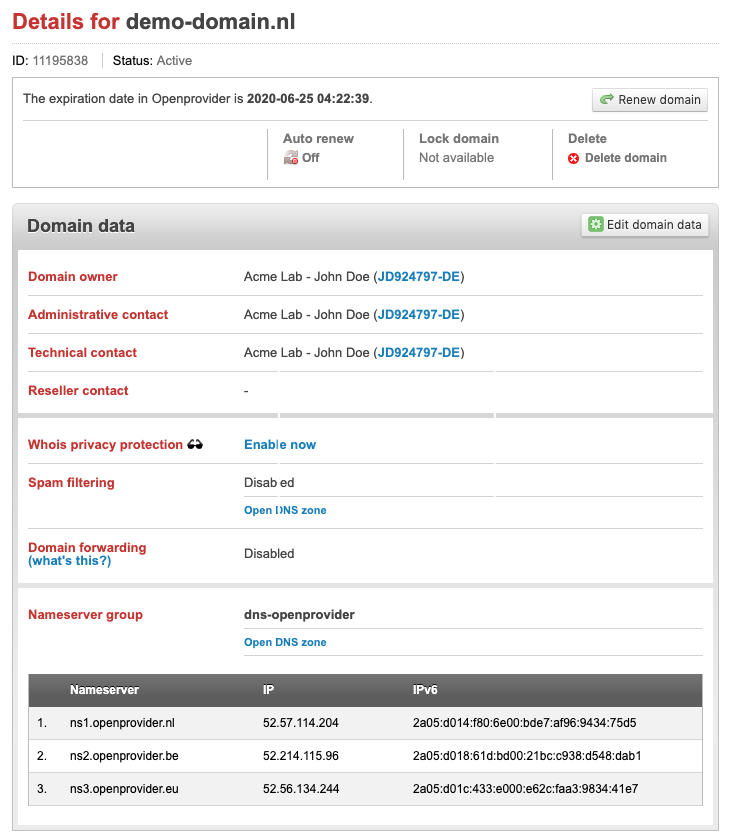
Task: Open Domain owner contact JD924797-DE
Action: (418, 276)
